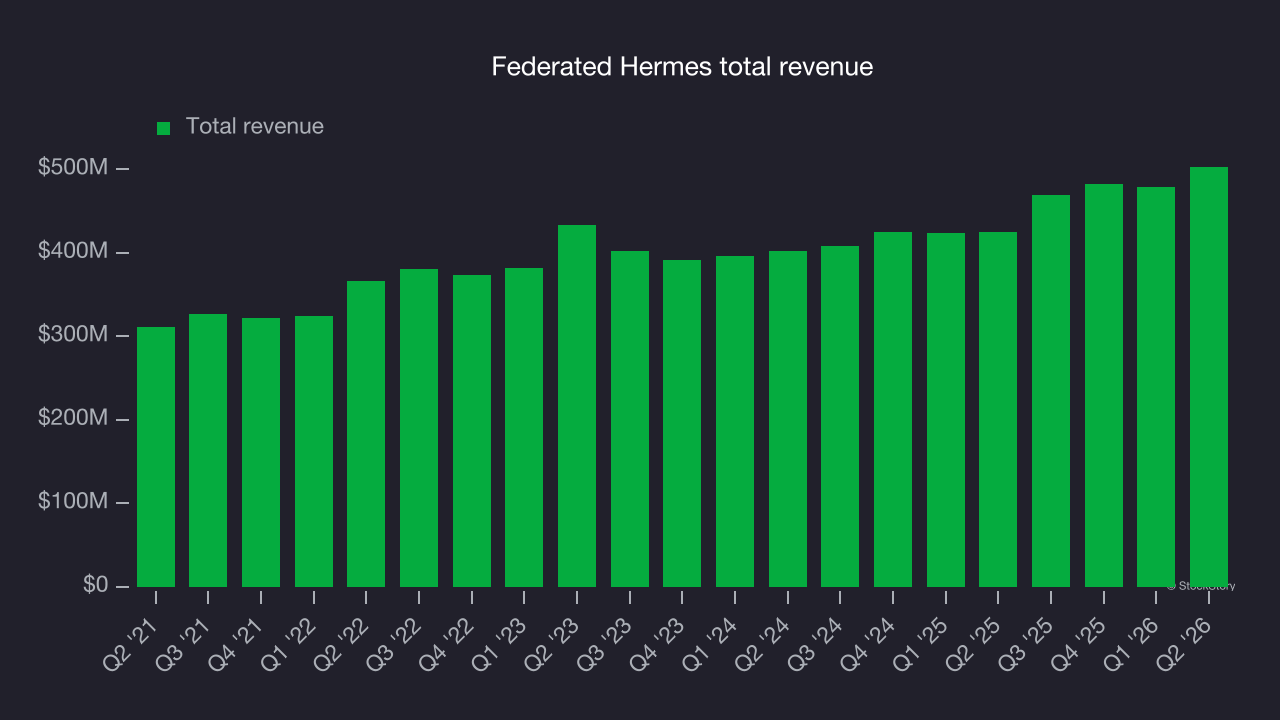Select the Q2 '25 revenue bar
This screenshot has width=1280, height=720.
[x=998, y=409]
